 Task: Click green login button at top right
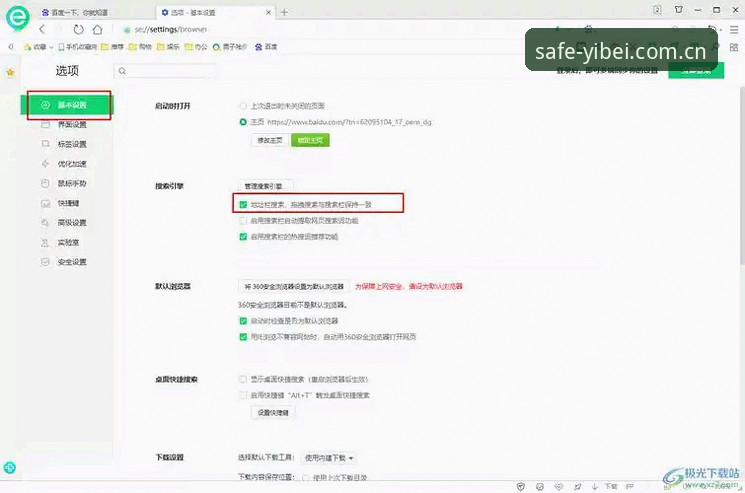pyautogui.click(x=696, y=71)
